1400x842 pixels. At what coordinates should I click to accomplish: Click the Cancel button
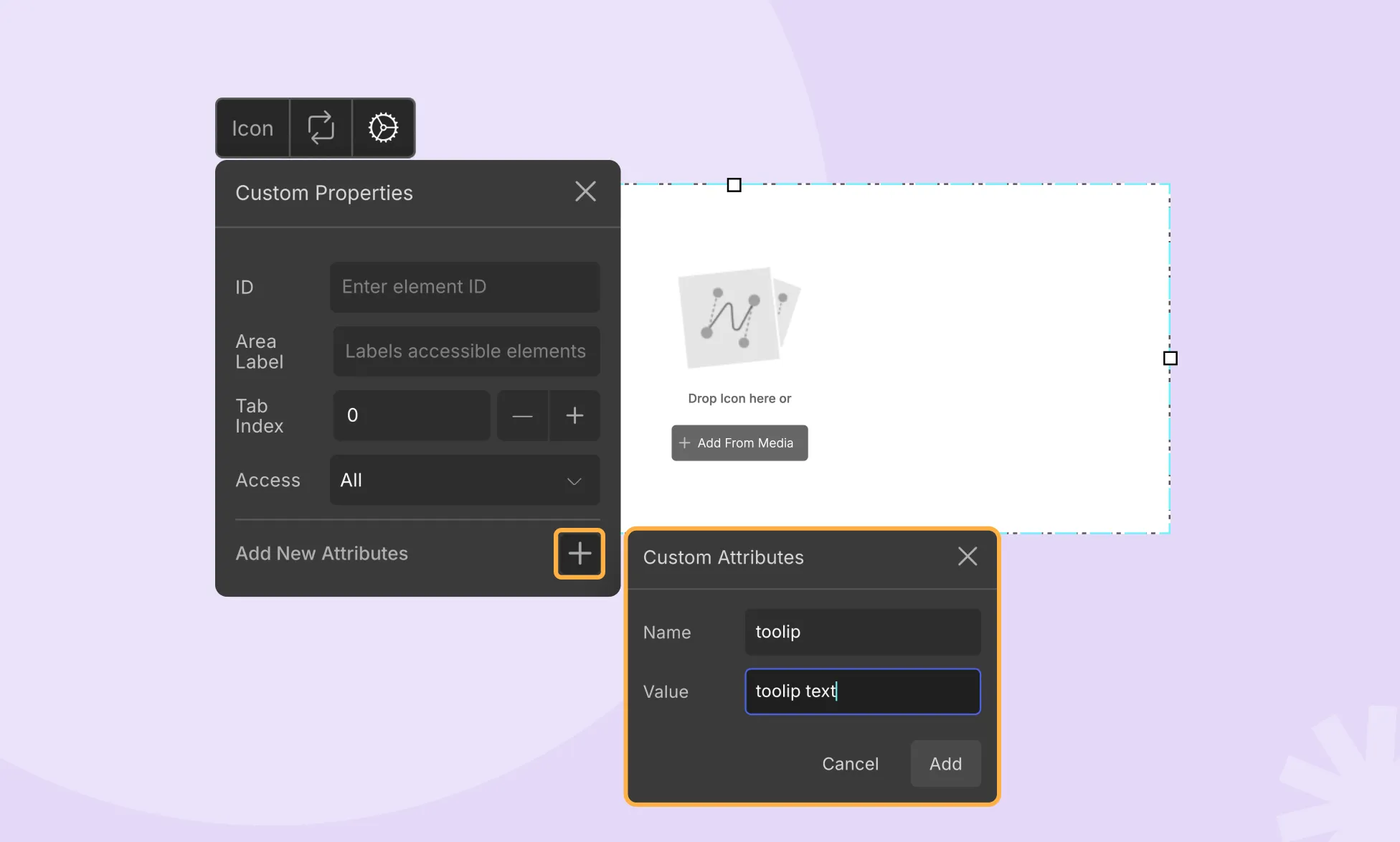[850, 764]
